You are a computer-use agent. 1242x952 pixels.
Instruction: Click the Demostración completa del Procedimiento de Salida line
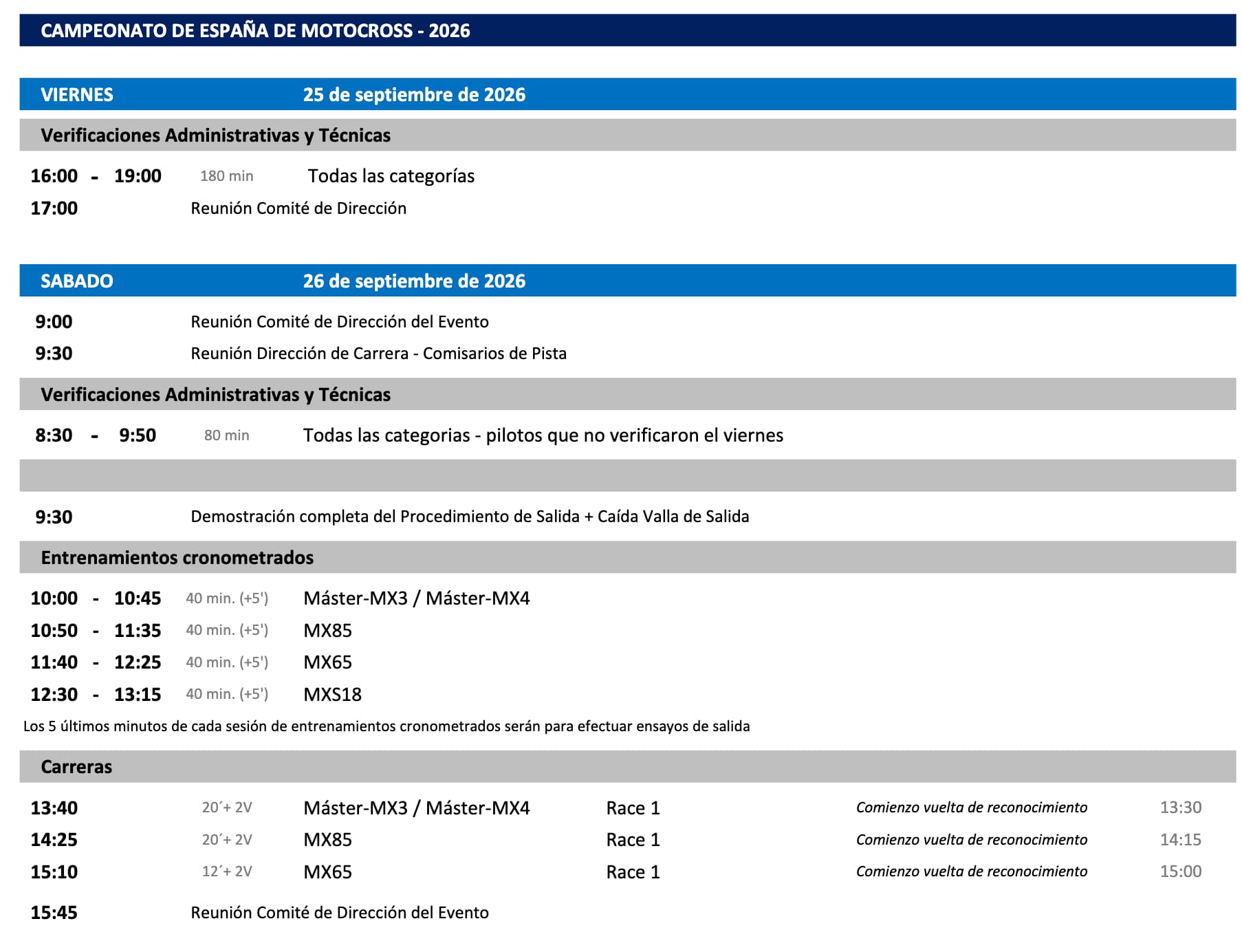470,517
